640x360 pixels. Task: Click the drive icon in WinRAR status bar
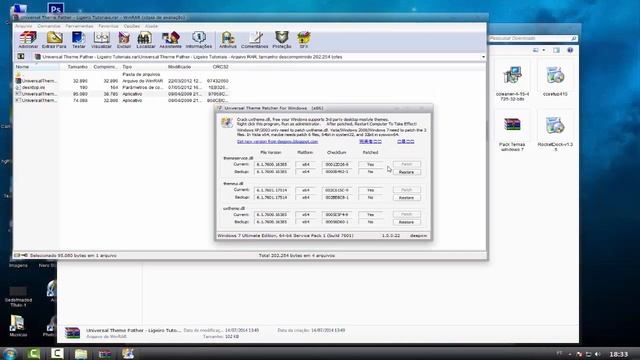tap(18, 255)
